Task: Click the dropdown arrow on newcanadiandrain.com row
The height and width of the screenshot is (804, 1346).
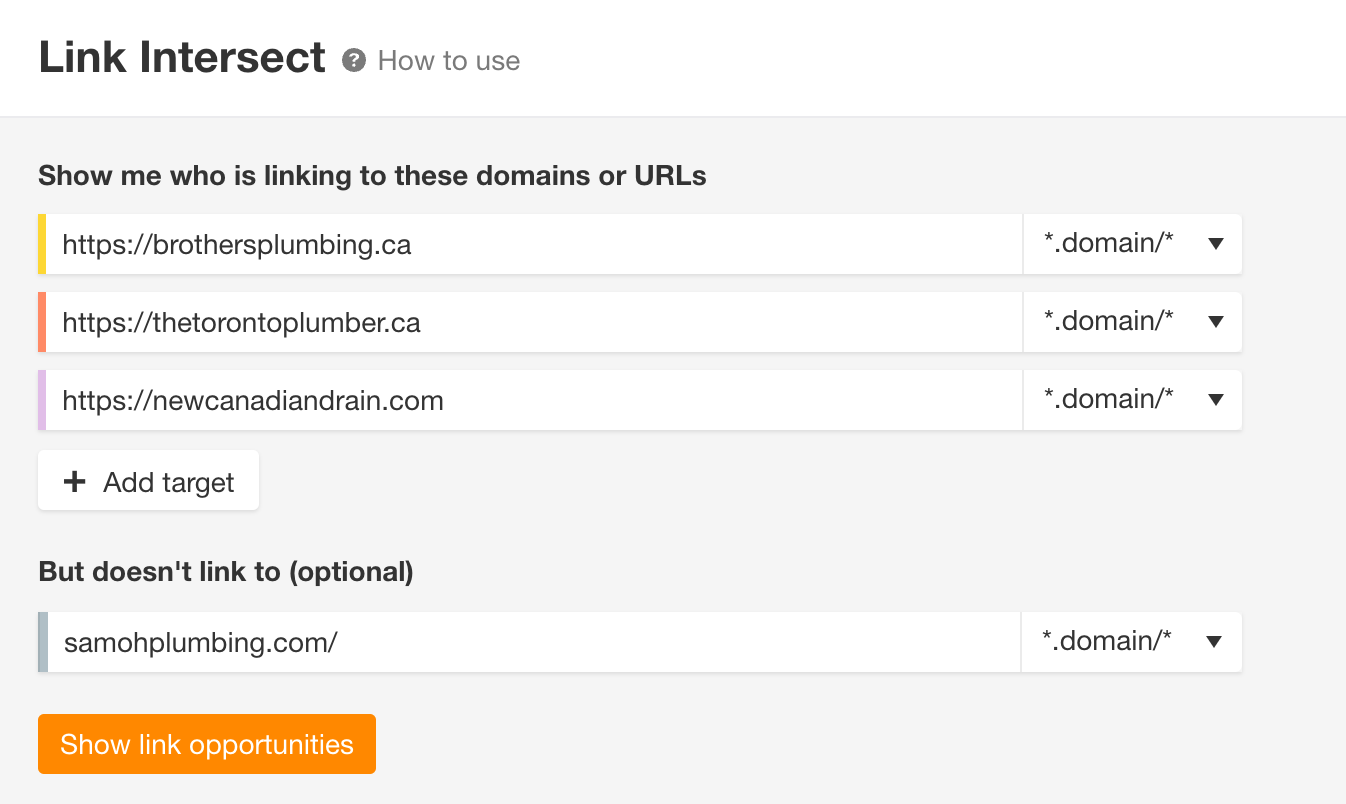Action: [1216, 400]
